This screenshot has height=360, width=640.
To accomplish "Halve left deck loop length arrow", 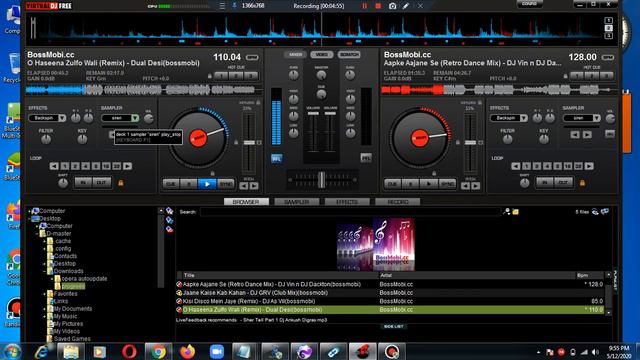I will pos(54,166).
